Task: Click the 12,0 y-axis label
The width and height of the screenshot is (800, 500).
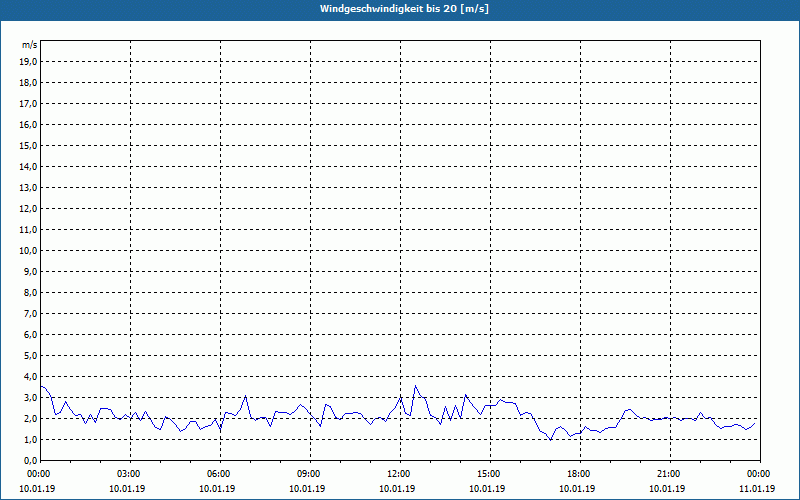Action: (28, 209)
